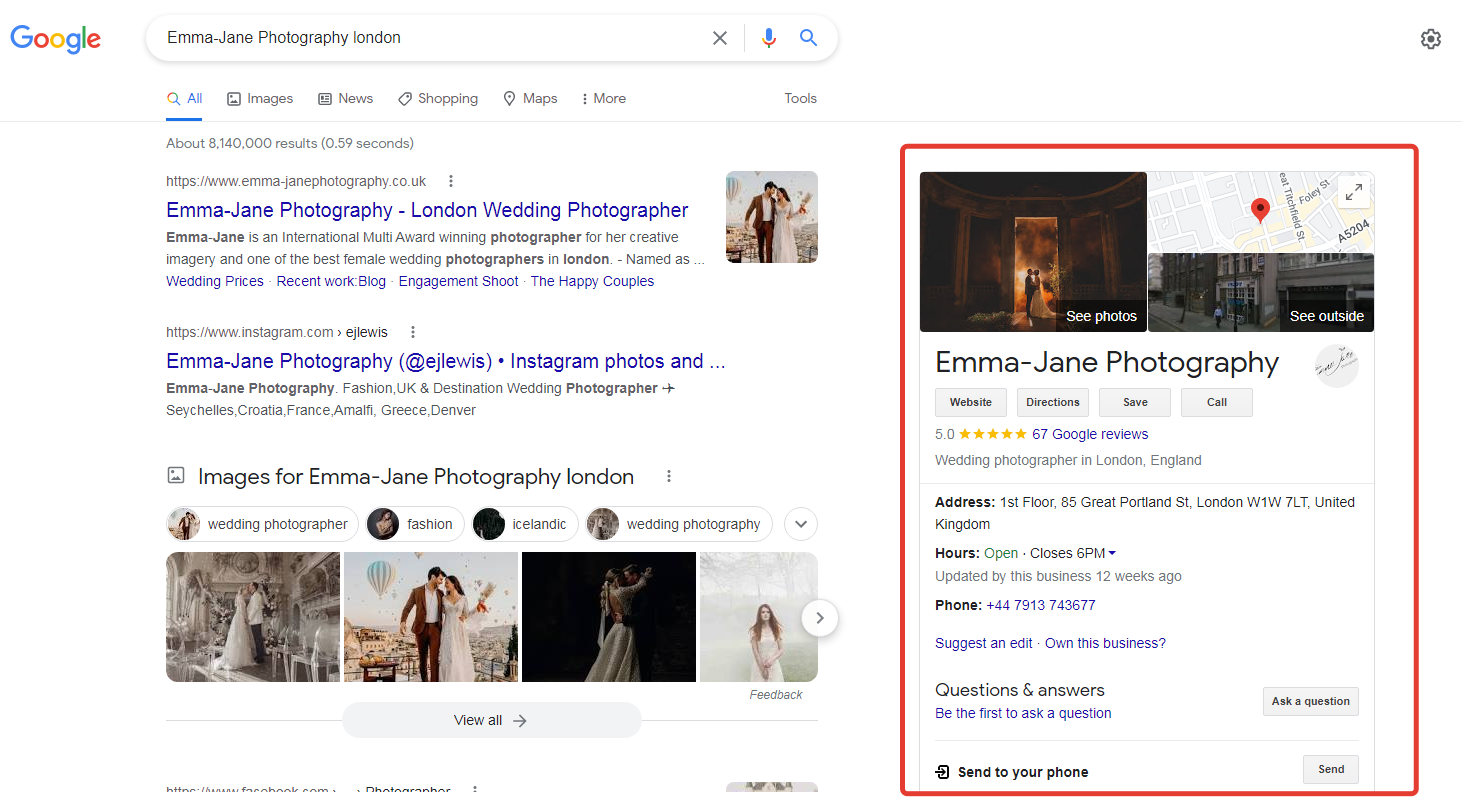Click the Emma-Jane Photography panel title
This screenshot has width=1462, height=797.
tap(1107, 362)
